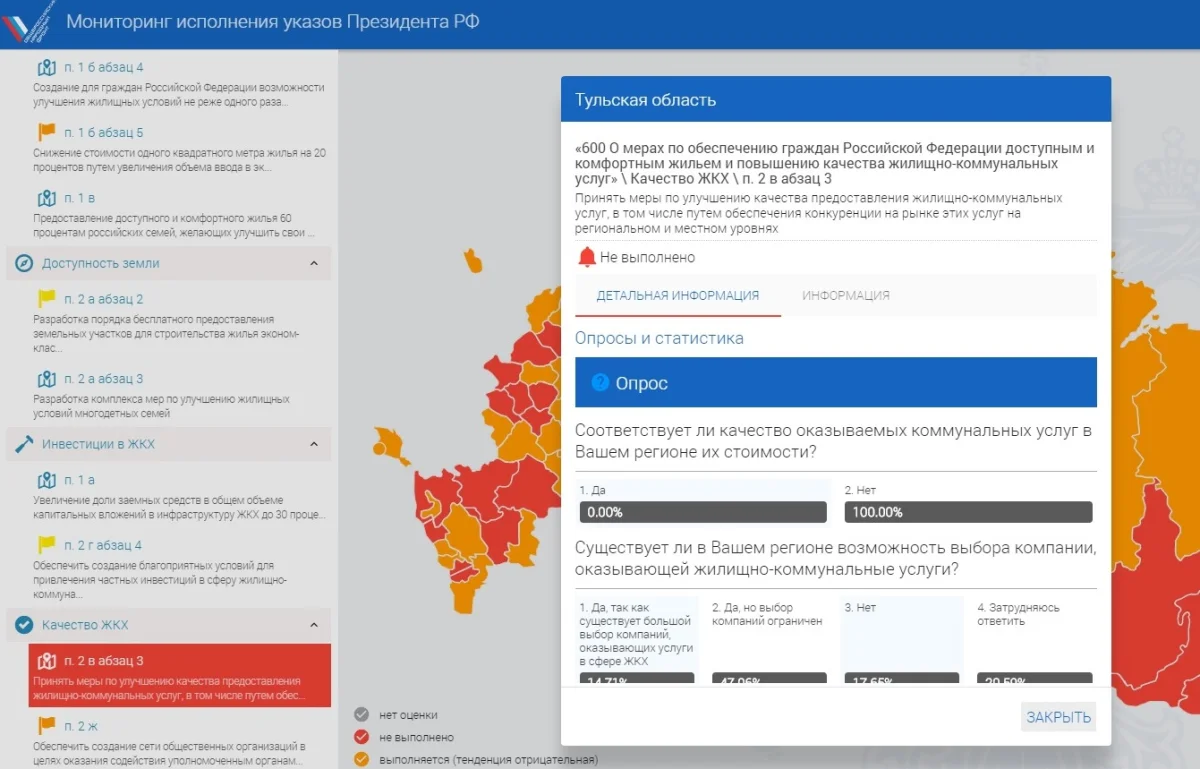
Task: Toggle the 'выполняется (тенденция отрицательная)' legend marker
Action: point(362,759)
